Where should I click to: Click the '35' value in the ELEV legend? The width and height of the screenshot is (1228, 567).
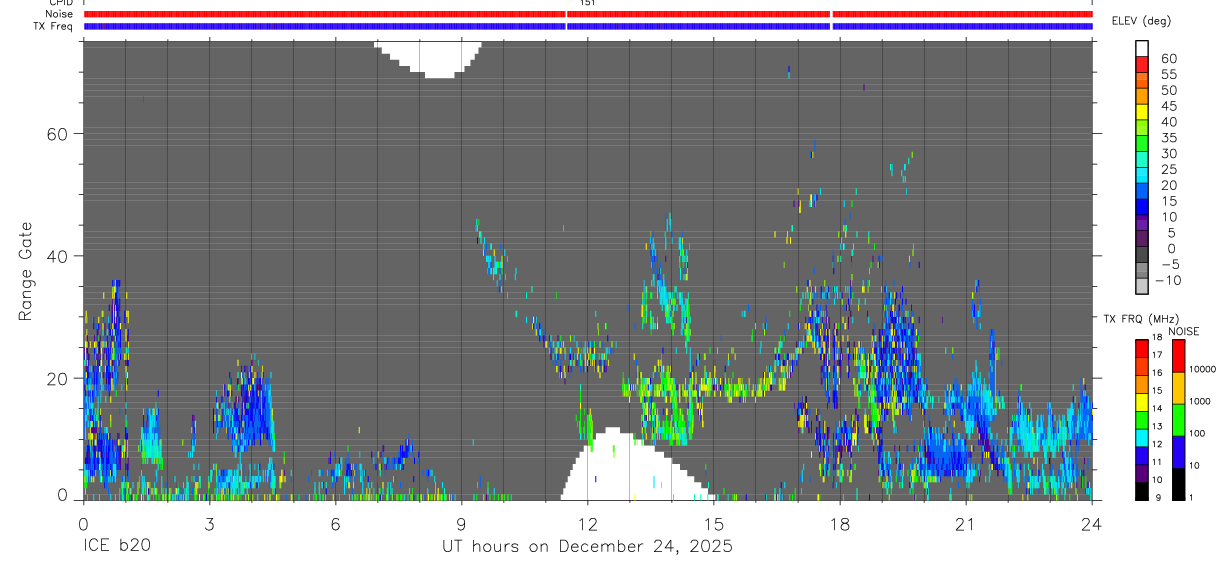click(1169, 138)
